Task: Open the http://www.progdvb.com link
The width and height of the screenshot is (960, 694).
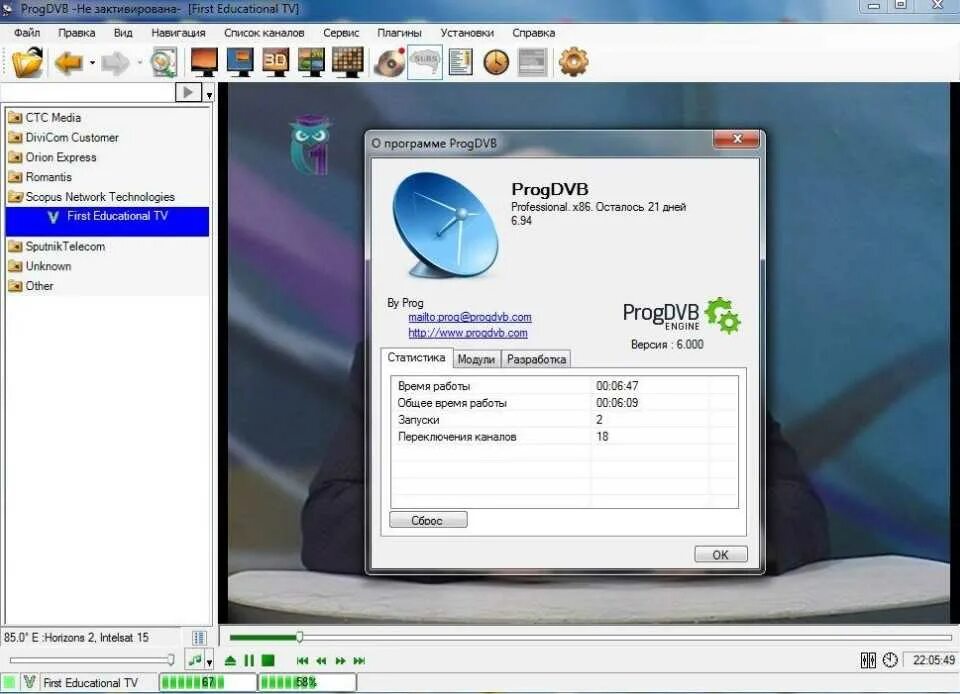Action: pyautogui.click(x=468, y=333)
